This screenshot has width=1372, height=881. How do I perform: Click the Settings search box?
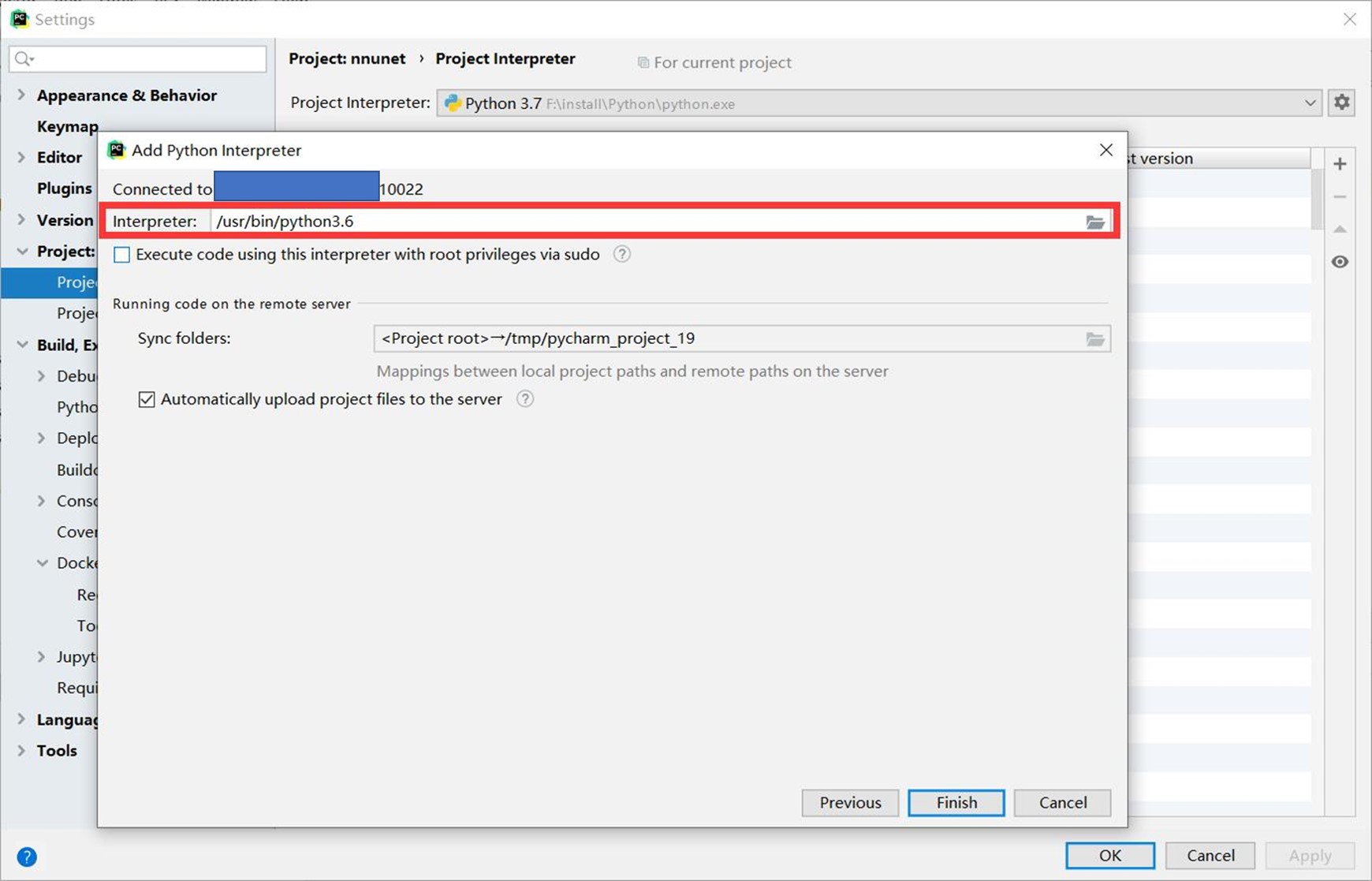(138, 59)
